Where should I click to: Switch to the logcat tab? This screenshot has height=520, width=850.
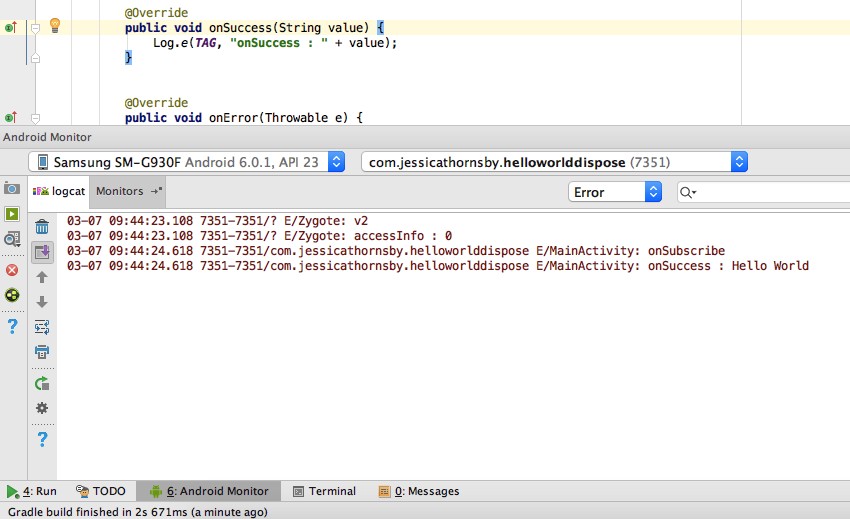tap(59, 191)
